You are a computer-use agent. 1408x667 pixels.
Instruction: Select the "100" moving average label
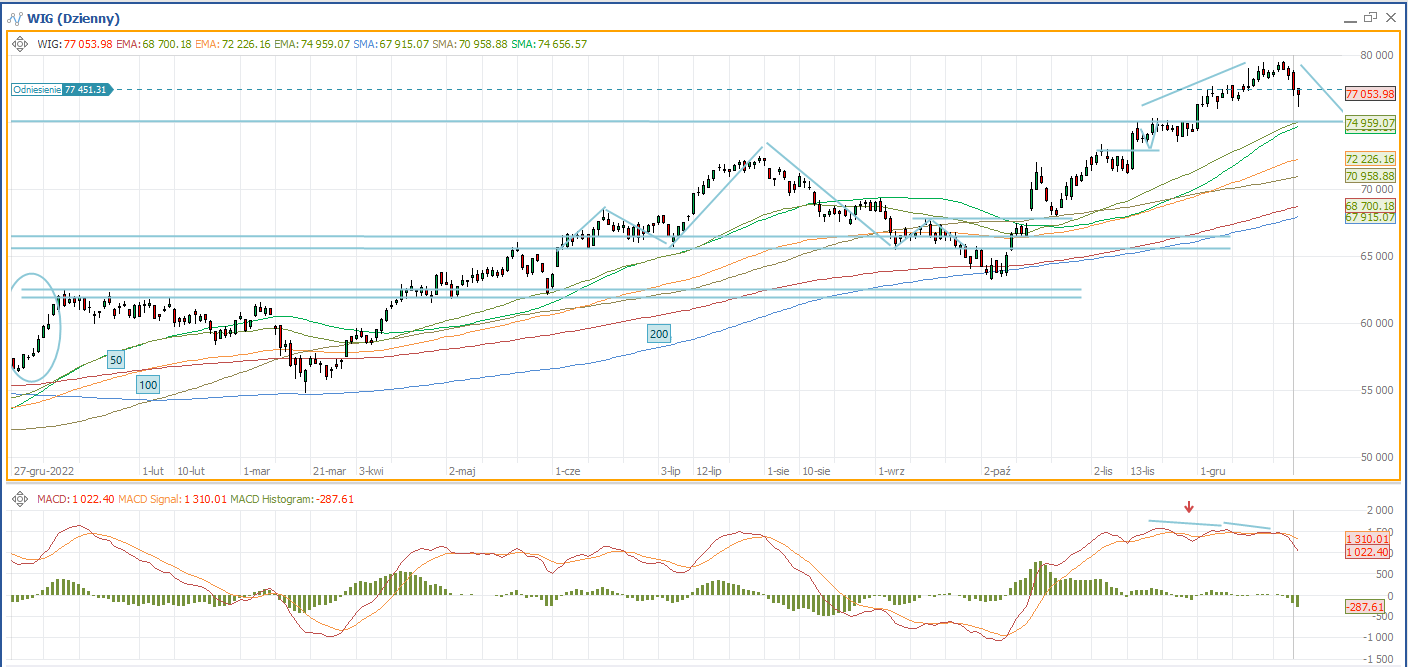coord(148,385)
